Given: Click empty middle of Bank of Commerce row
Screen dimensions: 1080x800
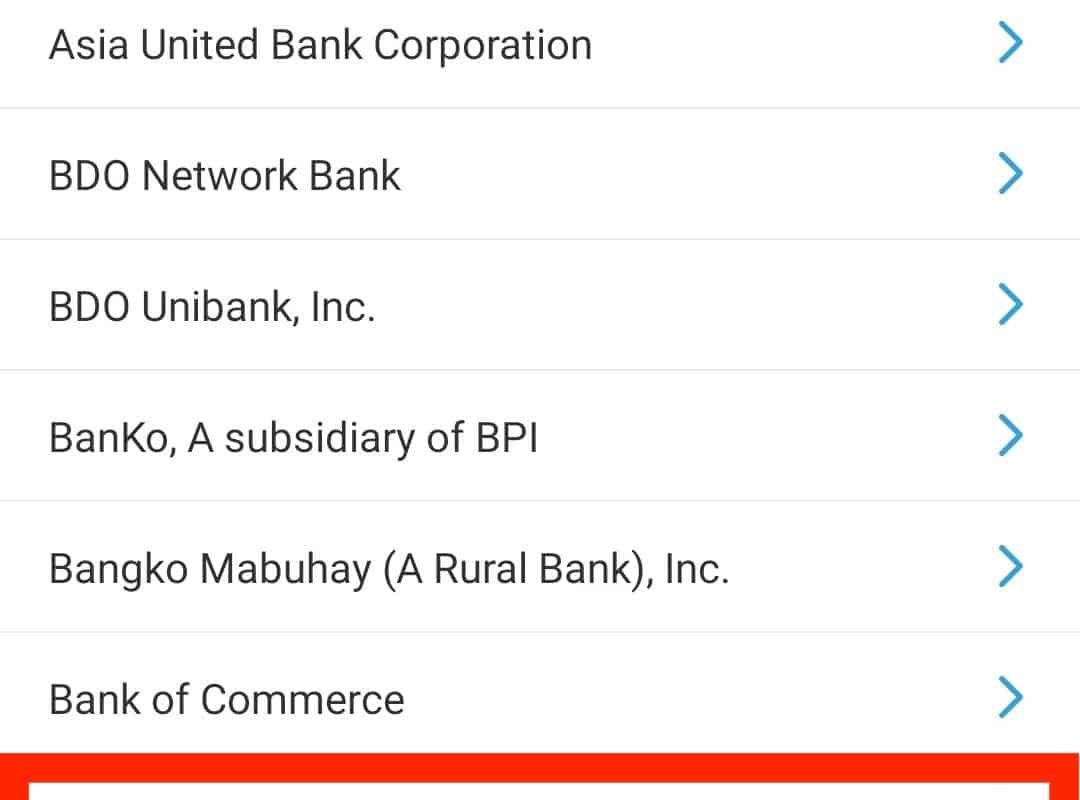Looking at the screenshot, I should 700,699.
